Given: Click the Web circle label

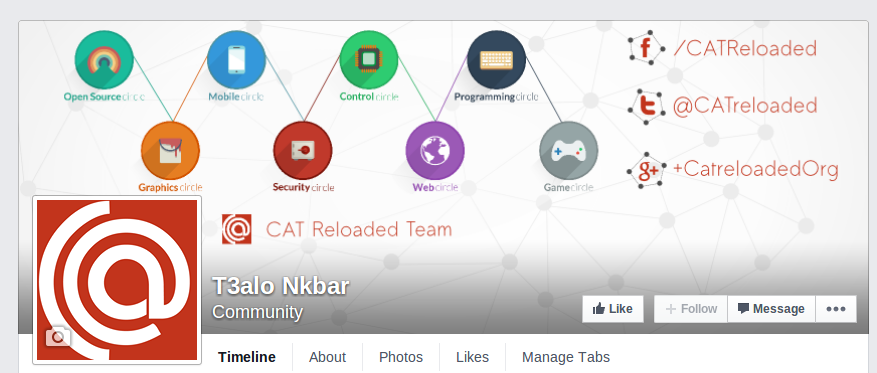Looking at the screenshot, I should [x=435, y=187].
